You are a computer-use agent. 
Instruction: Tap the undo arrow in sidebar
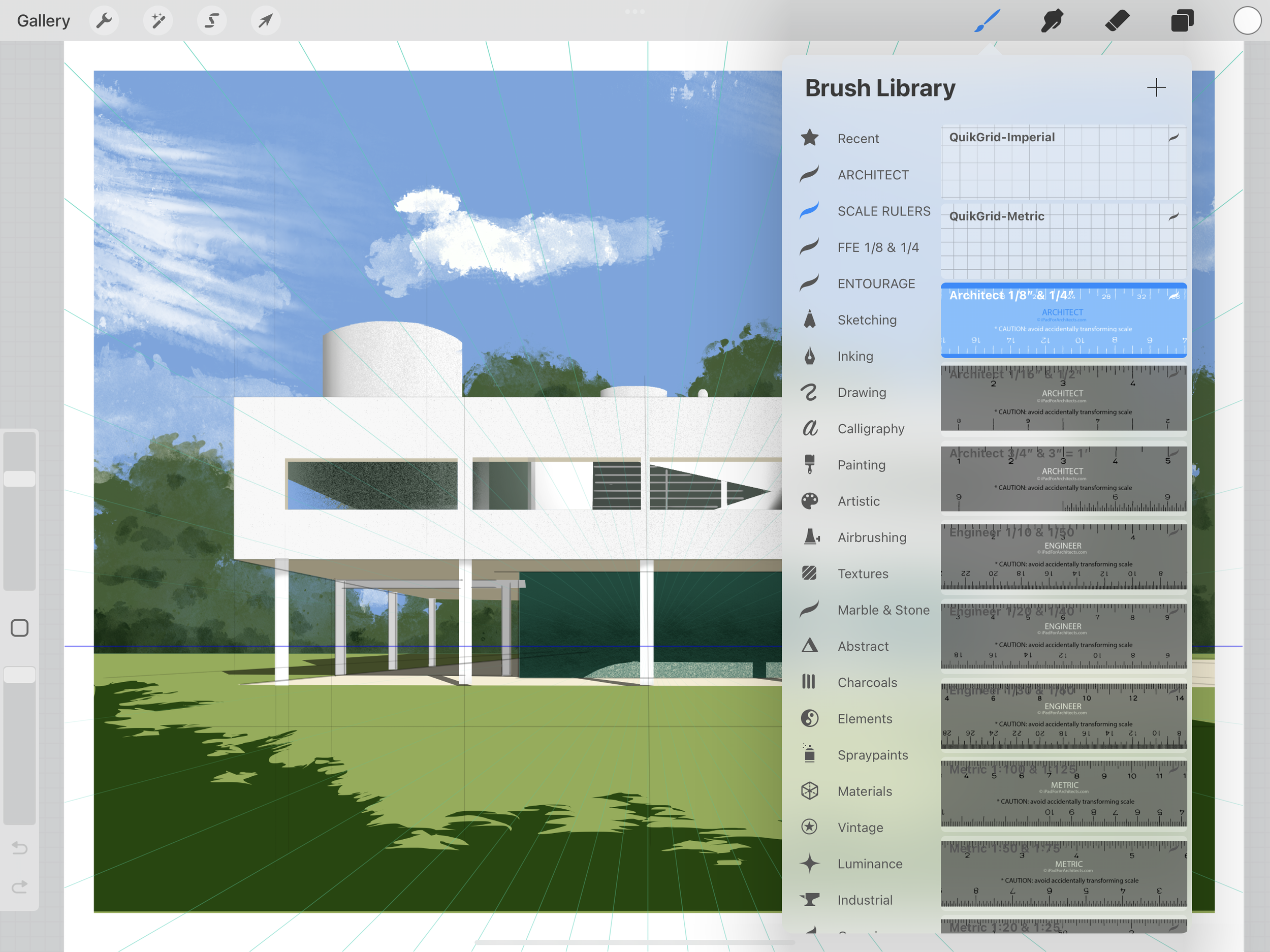tap(19, 847)
